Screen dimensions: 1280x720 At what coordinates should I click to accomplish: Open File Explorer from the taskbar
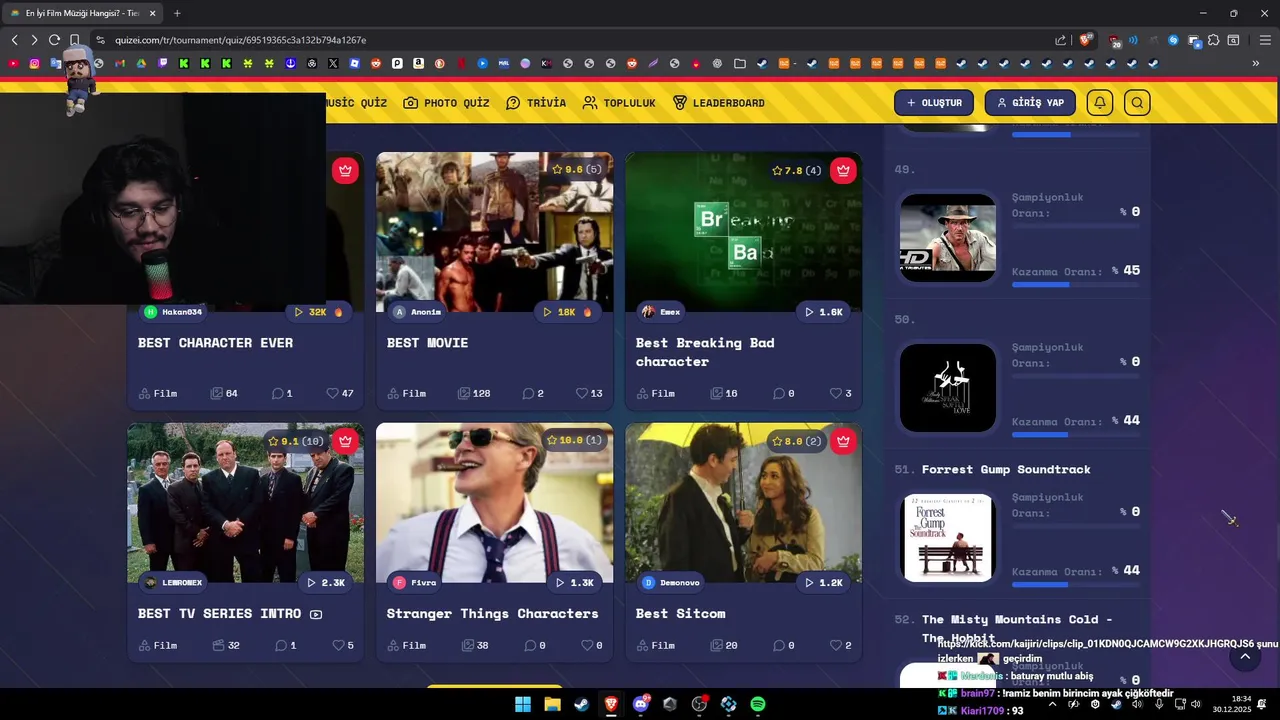552,704
